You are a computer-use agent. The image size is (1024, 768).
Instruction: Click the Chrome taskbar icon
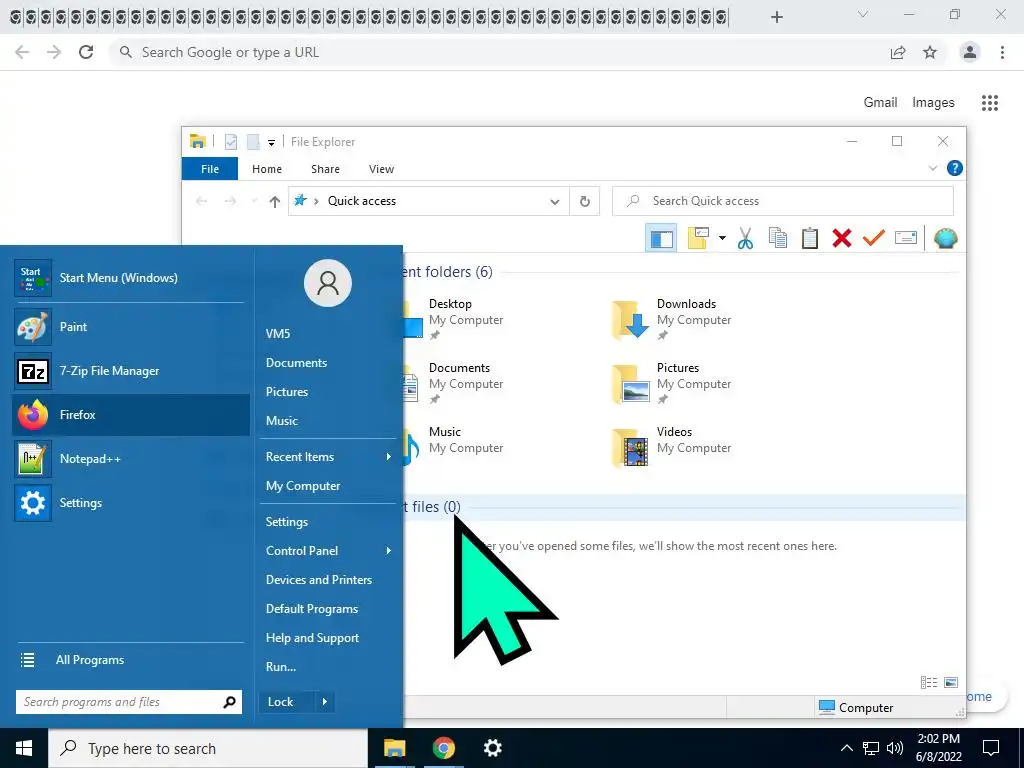tap(443, 748)
